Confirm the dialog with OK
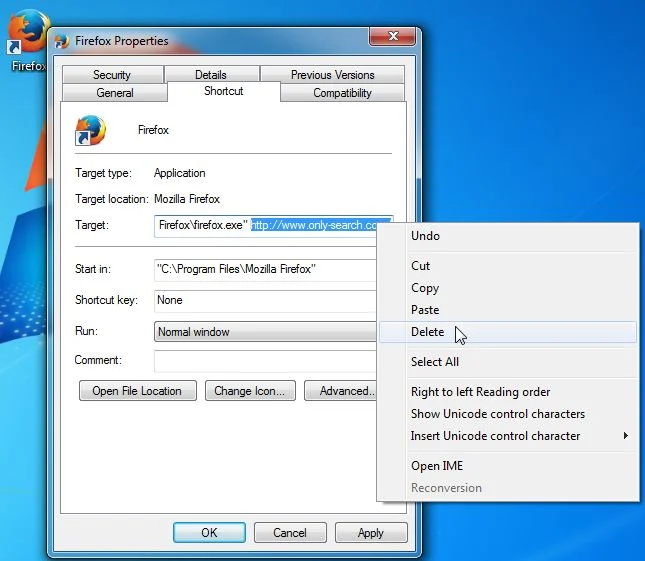 click(209, 533)
